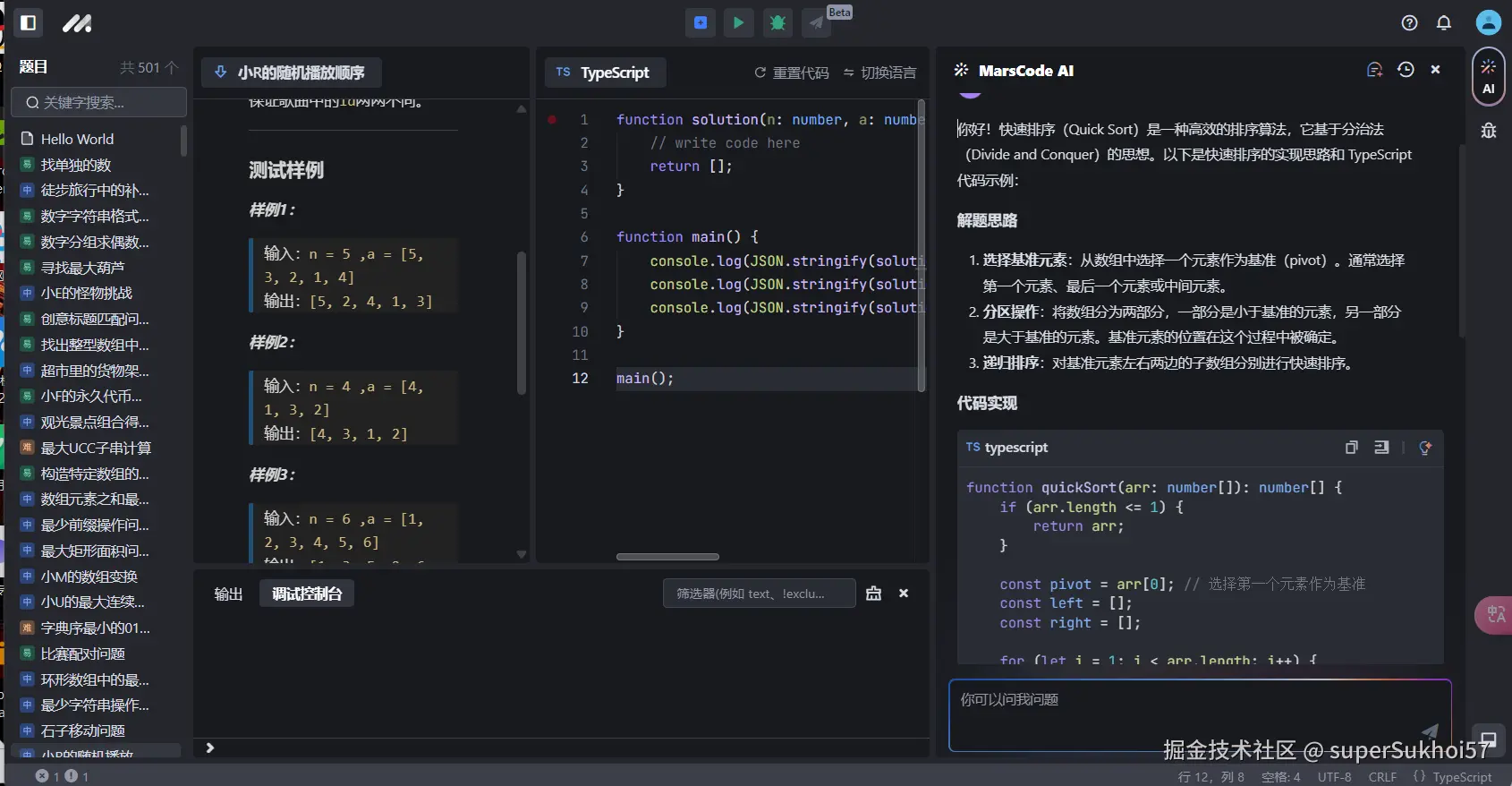Click 重置代码 to reset the code

coord(792,73)
